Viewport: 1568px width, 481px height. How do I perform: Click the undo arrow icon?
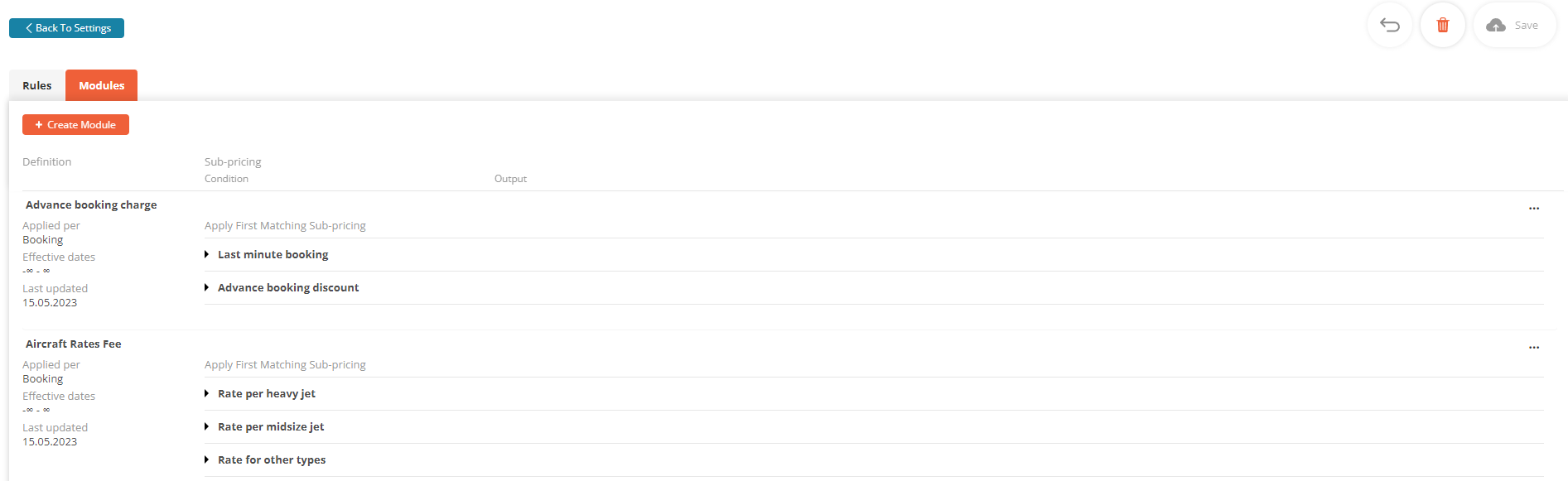coord(1389,26)
